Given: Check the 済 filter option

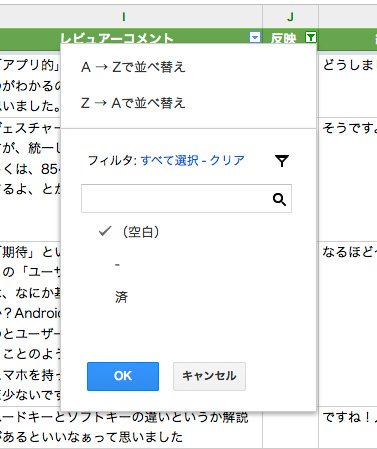Looking at the screenshot, I should click(122, 297).
